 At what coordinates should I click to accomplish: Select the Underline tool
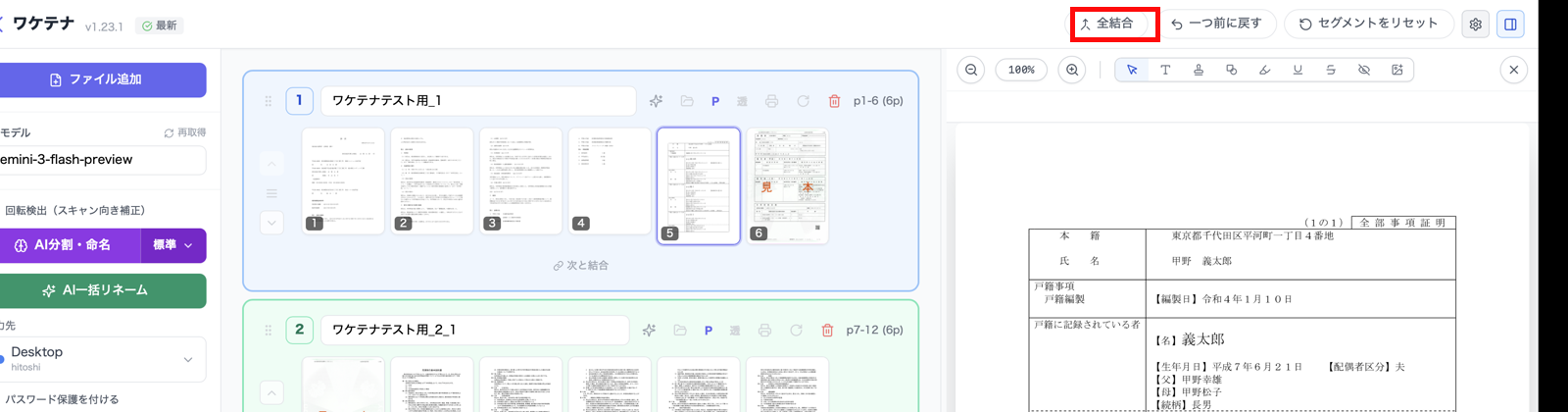tap(1298, 70)
